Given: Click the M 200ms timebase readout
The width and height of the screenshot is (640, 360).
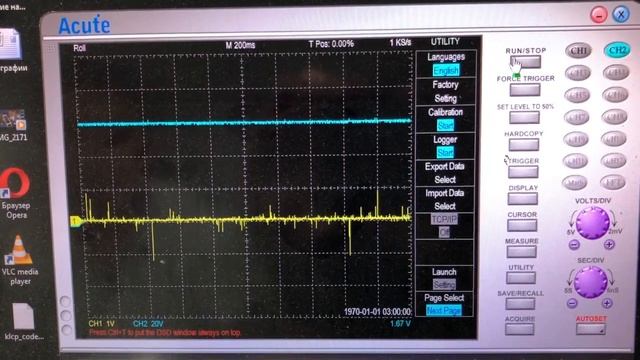Looking at the screenshot, I should 240,45.
